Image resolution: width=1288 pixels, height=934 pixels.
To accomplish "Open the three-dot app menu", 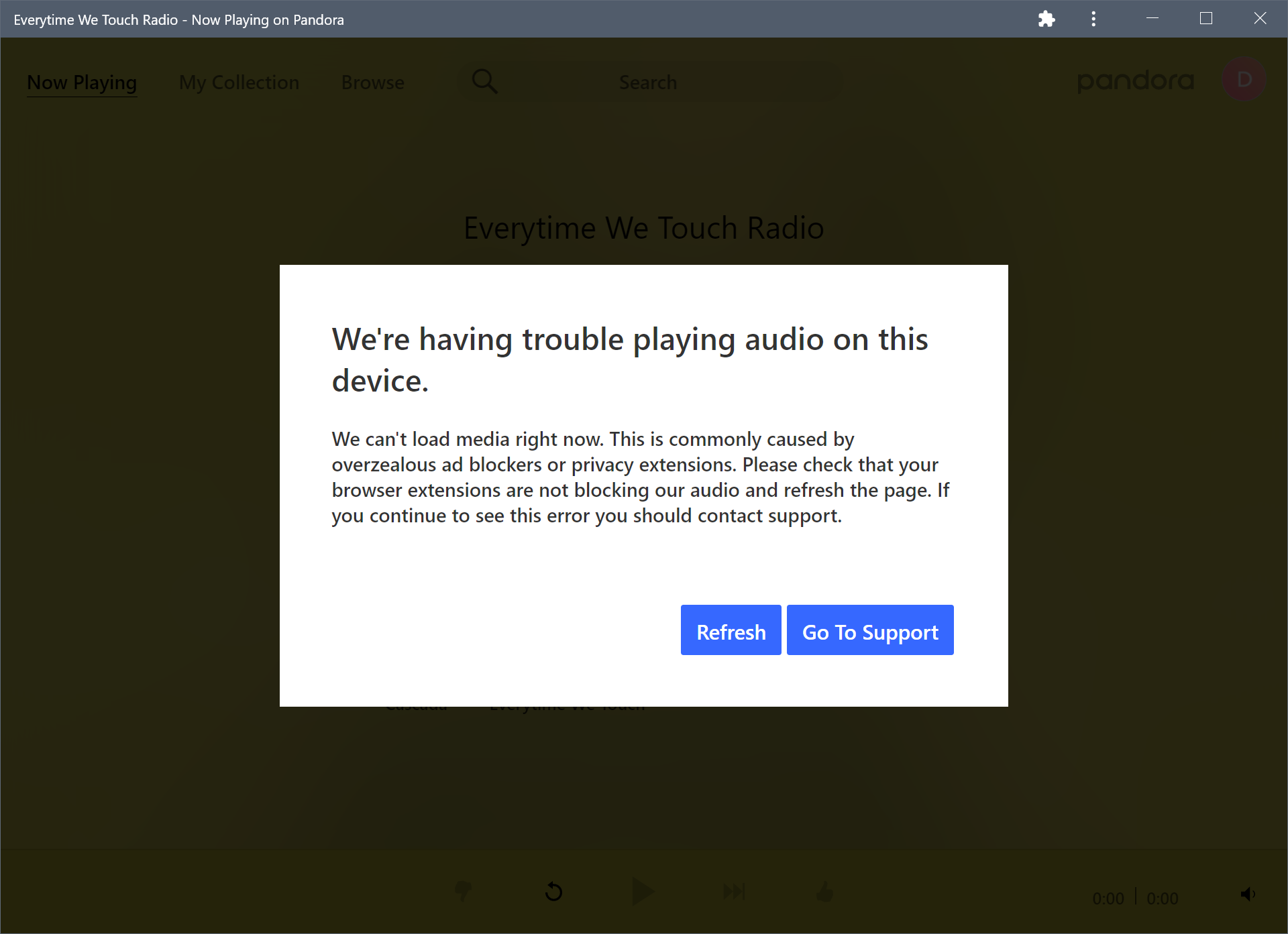I will [1093, 19].
